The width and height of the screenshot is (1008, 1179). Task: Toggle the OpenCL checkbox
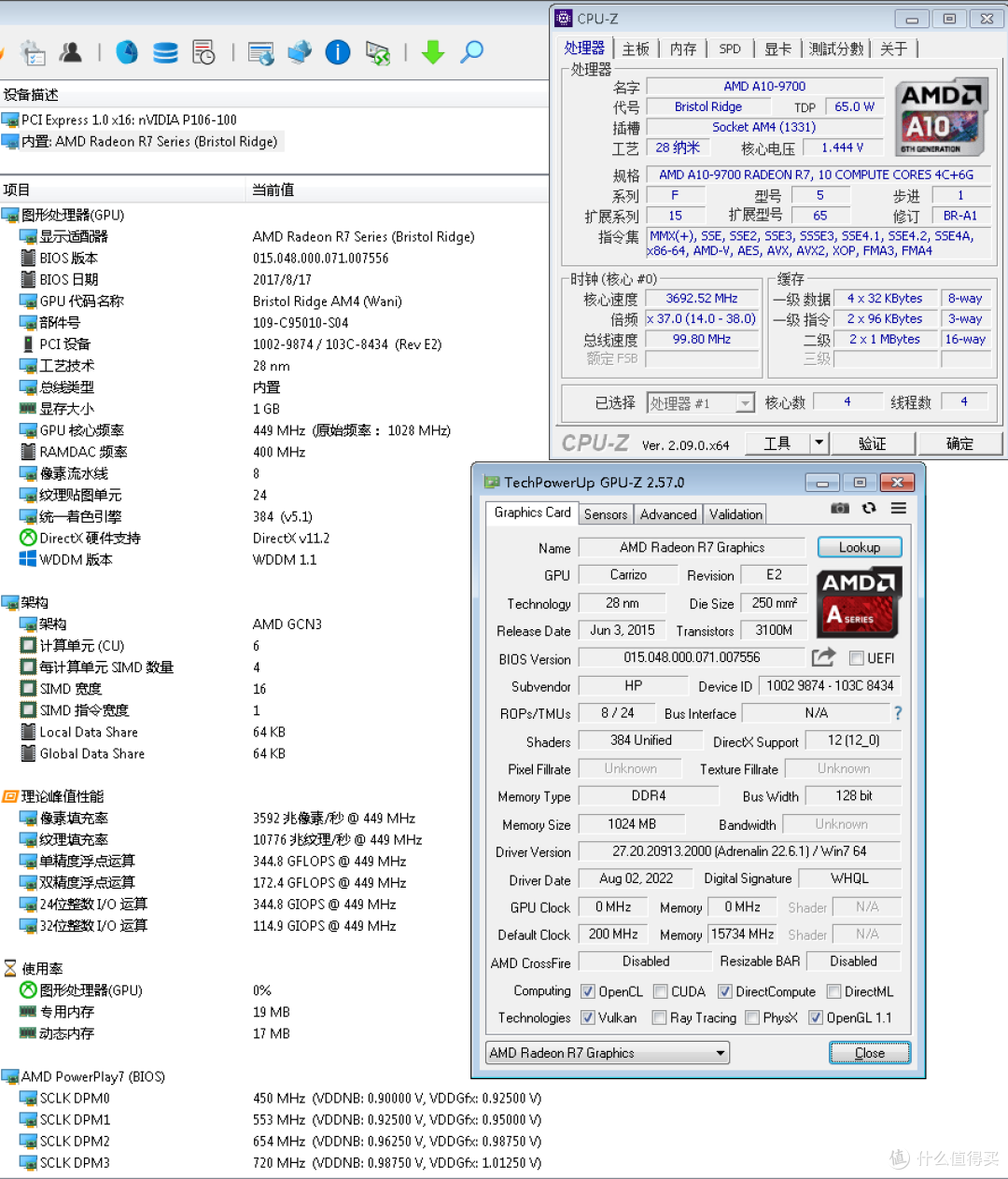588,991
